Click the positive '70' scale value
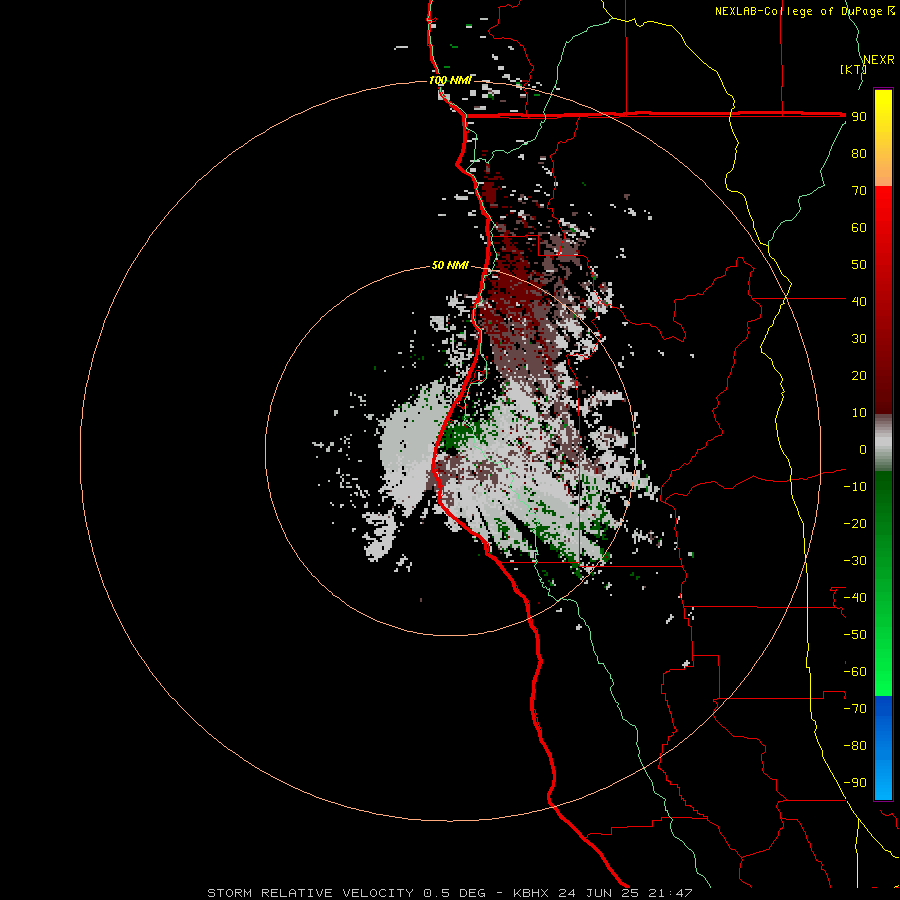The image size is (900, 900). [859, 191]
